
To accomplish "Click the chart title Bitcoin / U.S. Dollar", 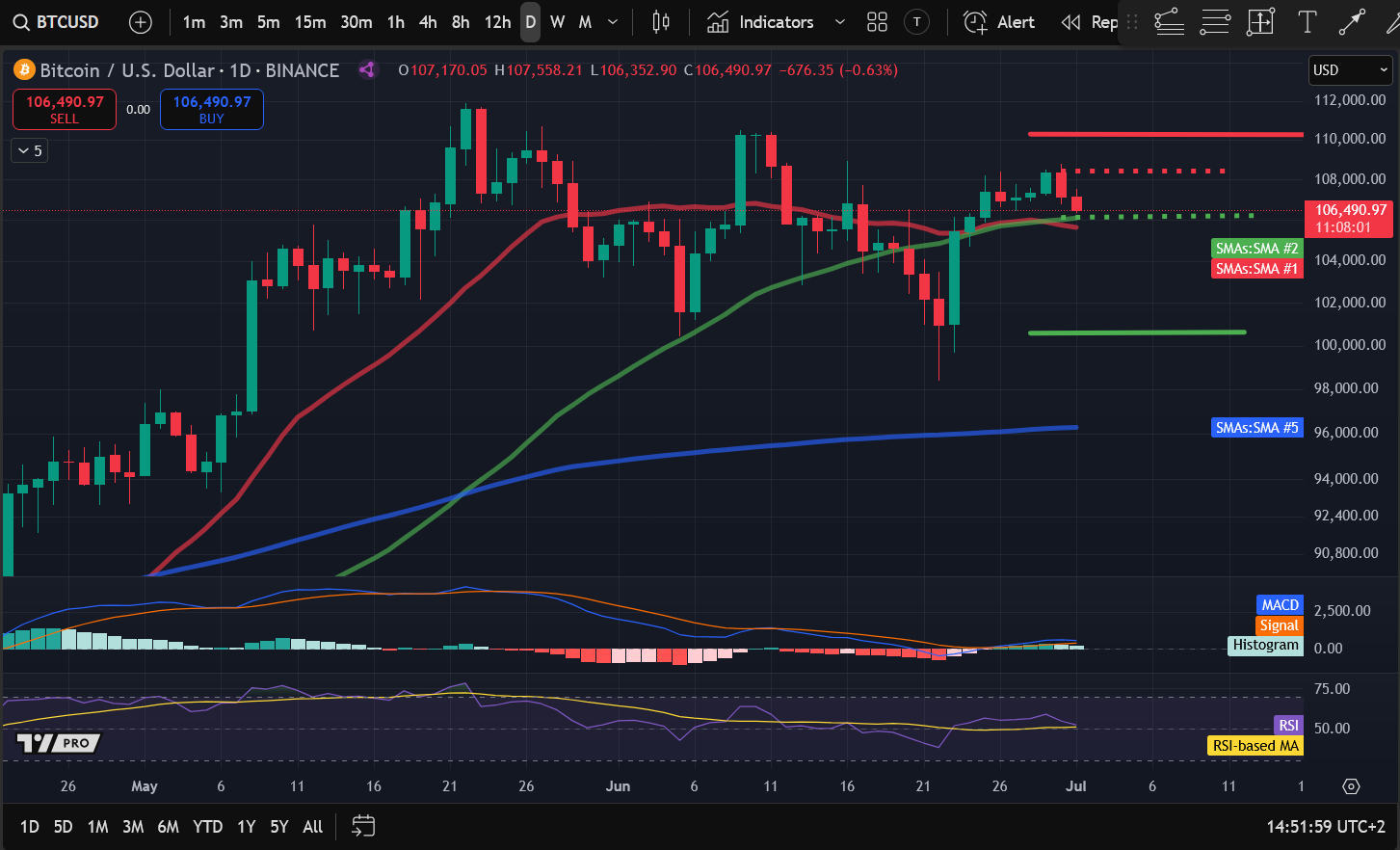I will tap(127, 70).
